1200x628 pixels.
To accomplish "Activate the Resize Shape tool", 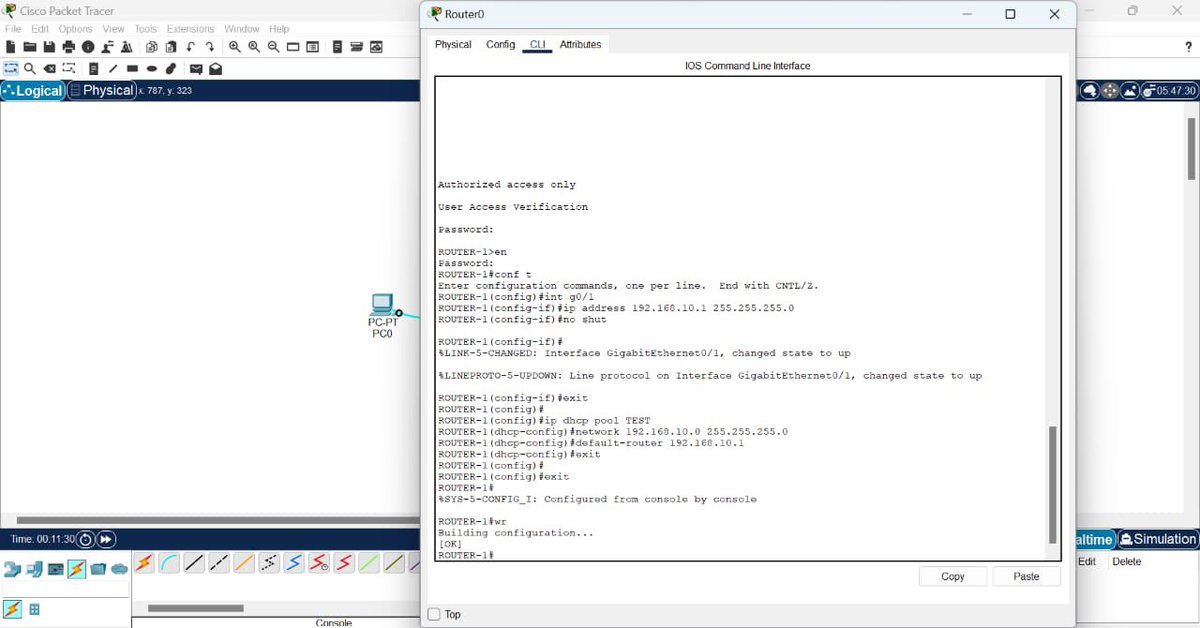I will pyautogui.click(x=69, y=69).
